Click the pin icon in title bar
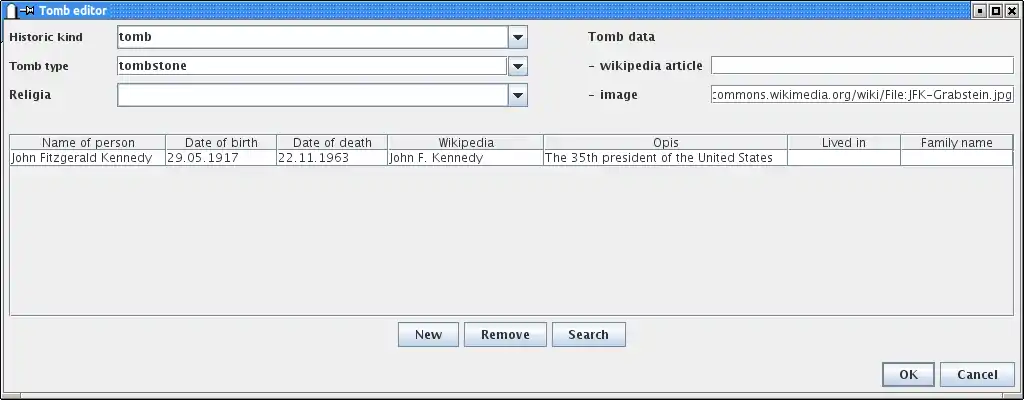This screenshot has height=400, width=1024. pyautogui.click(x=28, y=10)
